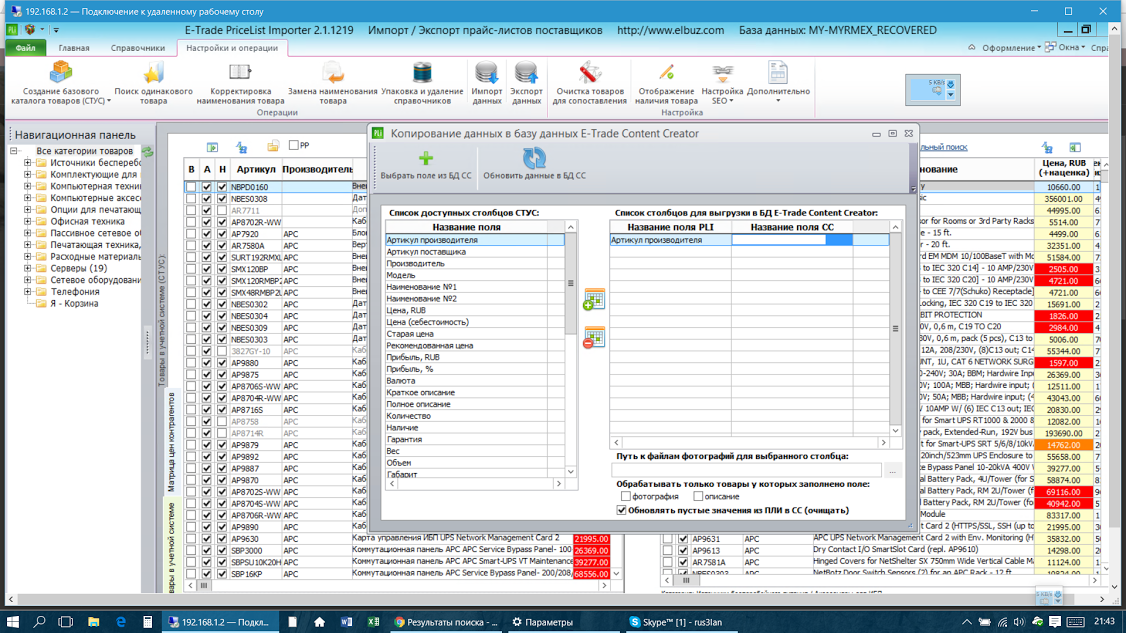Image resolution: width=1126 pixels, height=633 pixels.
Task: Refresh navigation panel category tree
Action: click(x=148, y=152)
